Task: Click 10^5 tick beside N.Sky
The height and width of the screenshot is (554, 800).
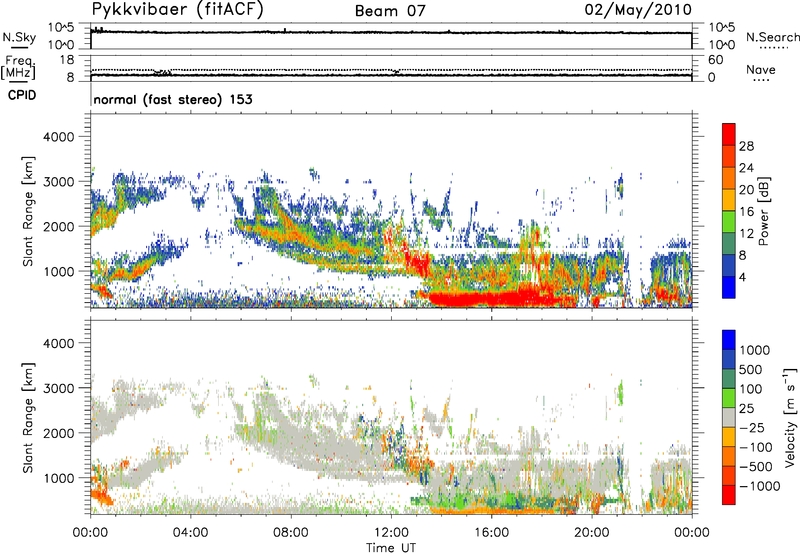Action: (x=61, y=28)
